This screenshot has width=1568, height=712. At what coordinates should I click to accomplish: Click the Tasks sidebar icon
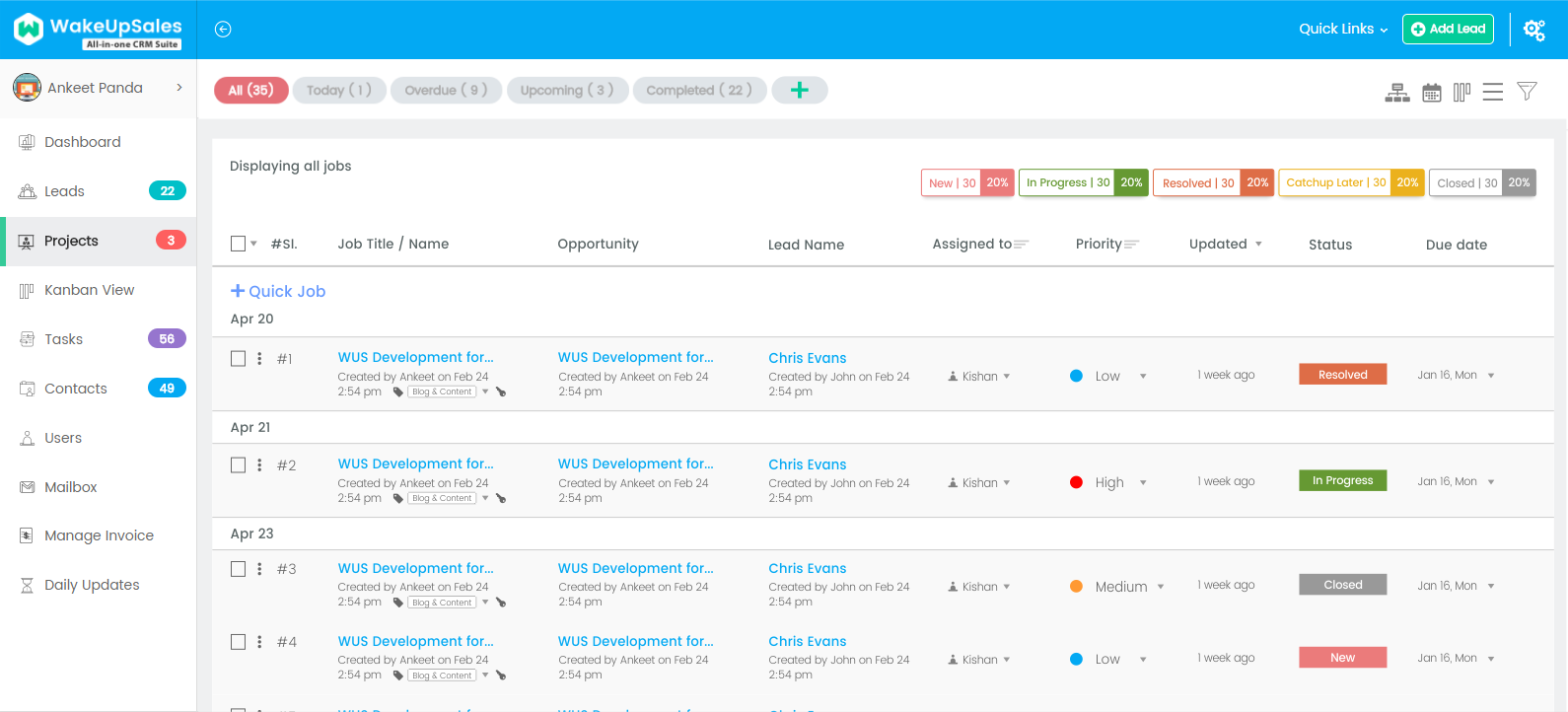pos(27,339)
